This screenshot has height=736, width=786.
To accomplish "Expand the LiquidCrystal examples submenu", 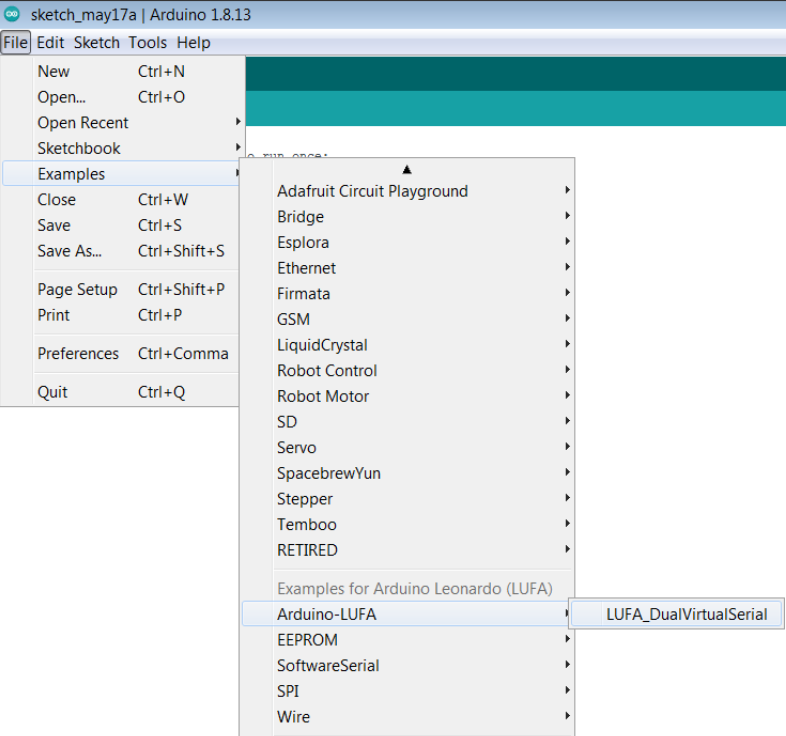I will tap(407, 345).
